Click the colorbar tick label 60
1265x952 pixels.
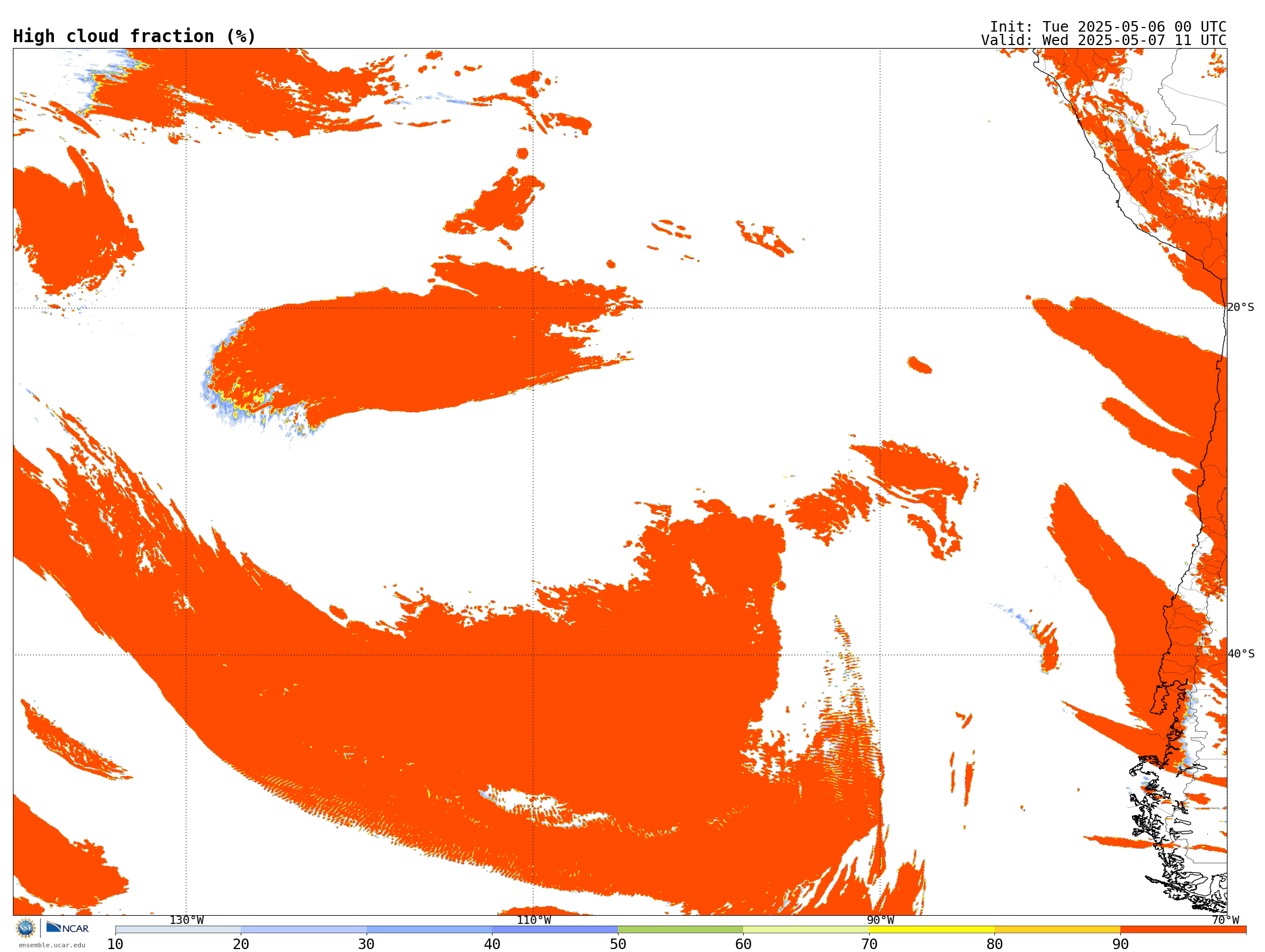tap(743, 944)
